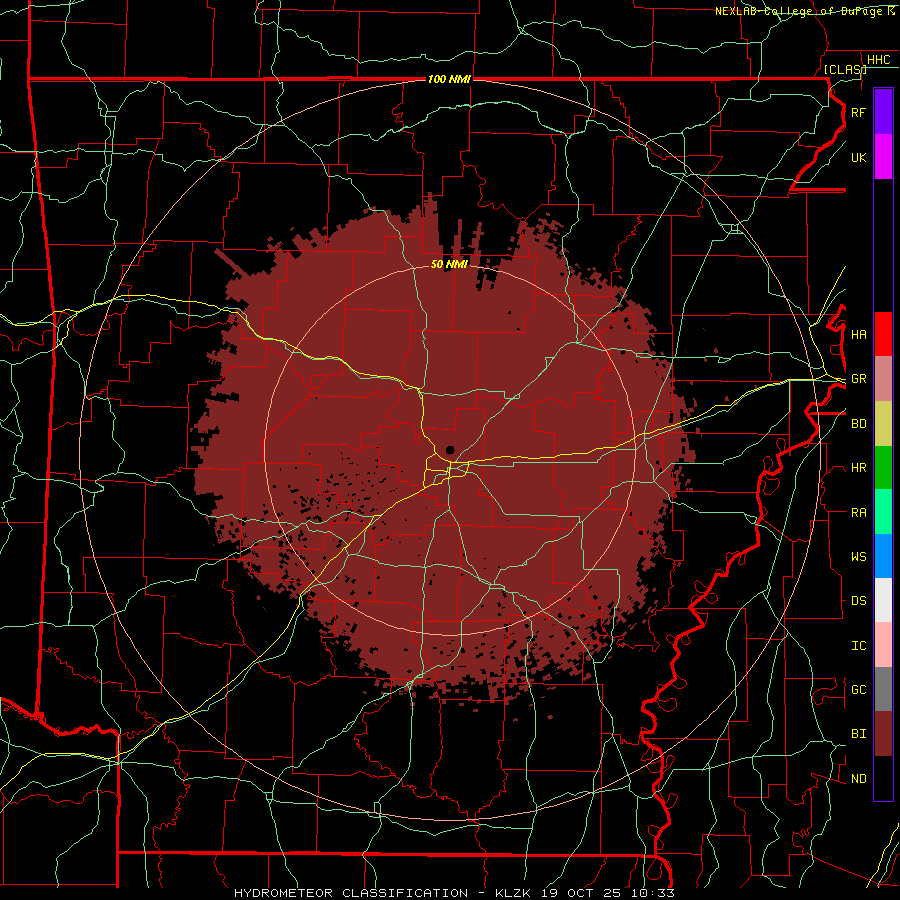Image resolution: width=900 pixels, height=900 pixels.
Task: Click the 'HA' legend label text
Action: (x=858, y=335)
